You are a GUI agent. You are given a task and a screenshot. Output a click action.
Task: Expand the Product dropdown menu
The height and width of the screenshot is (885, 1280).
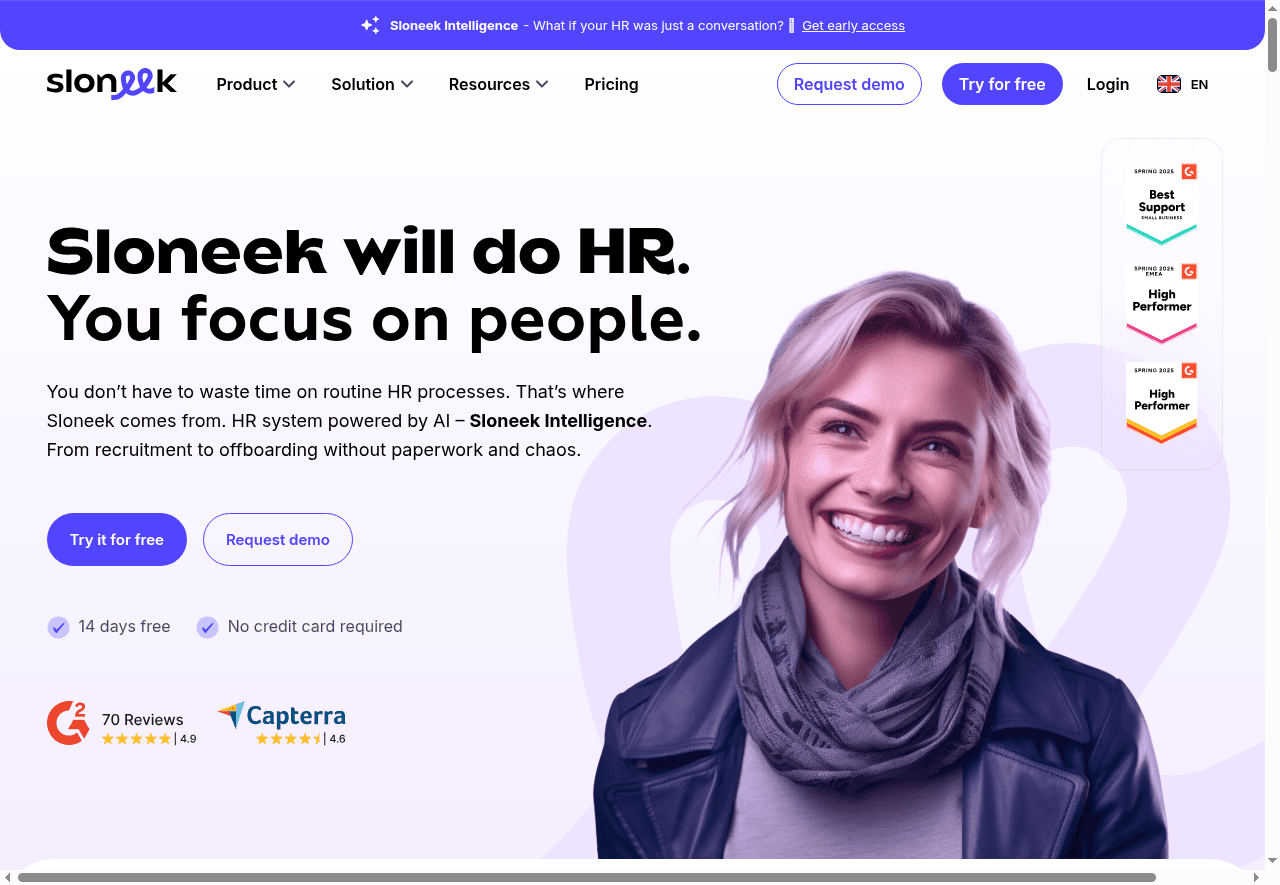(x=256, y=84)
